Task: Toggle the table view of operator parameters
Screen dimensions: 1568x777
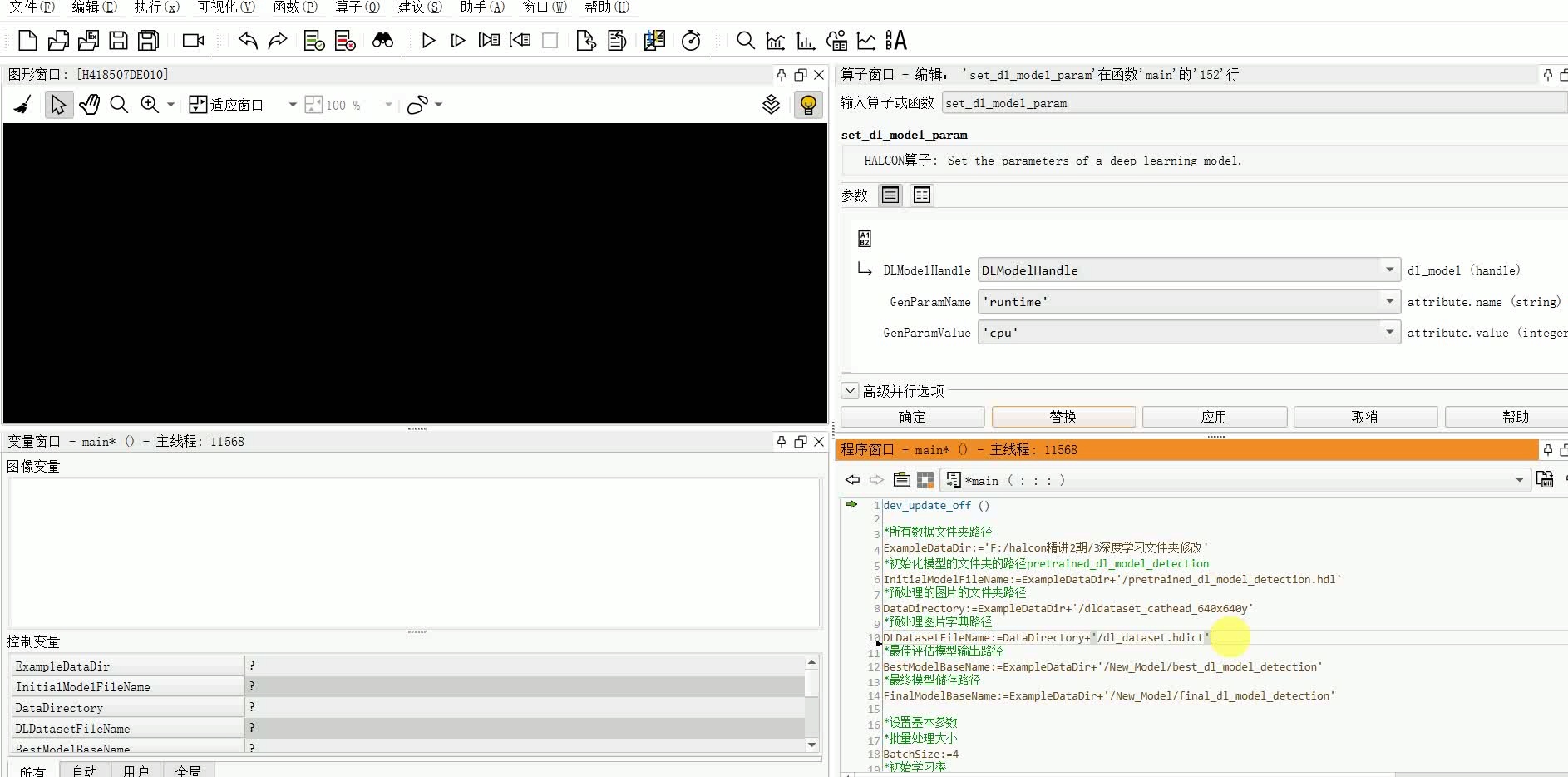Action: point(921,195)
